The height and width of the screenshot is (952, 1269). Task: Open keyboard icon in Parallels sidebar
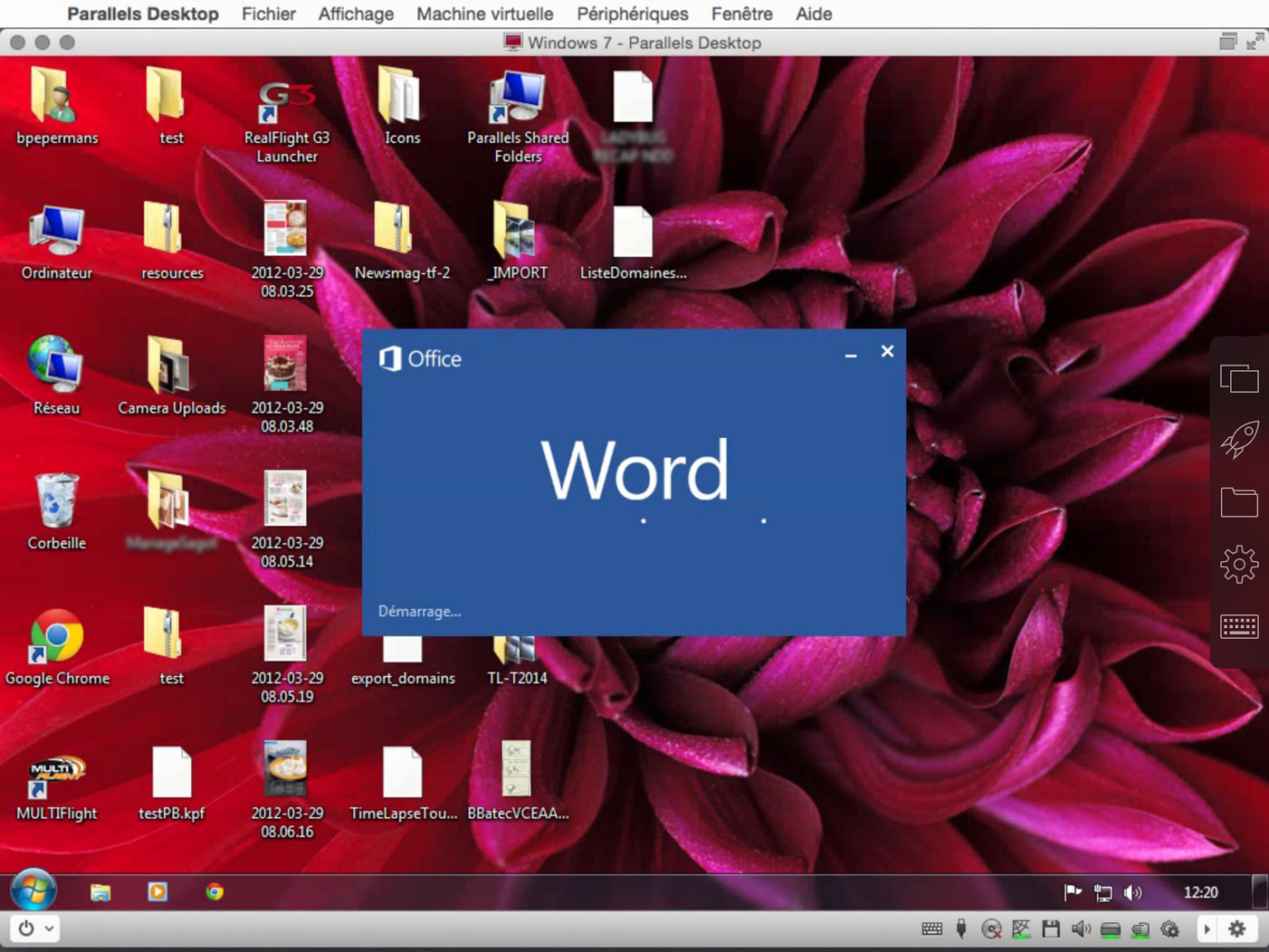1239,626
